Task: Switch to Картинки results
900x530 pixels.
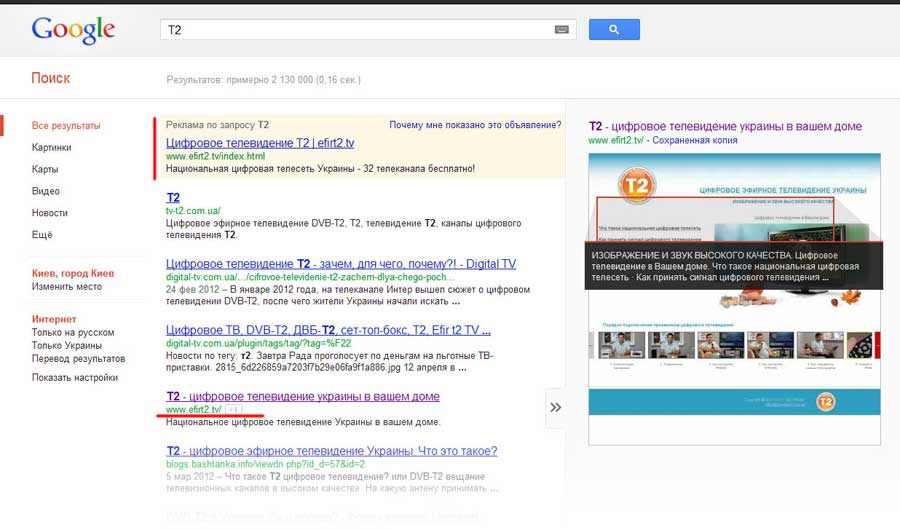Action: point(52,148)
